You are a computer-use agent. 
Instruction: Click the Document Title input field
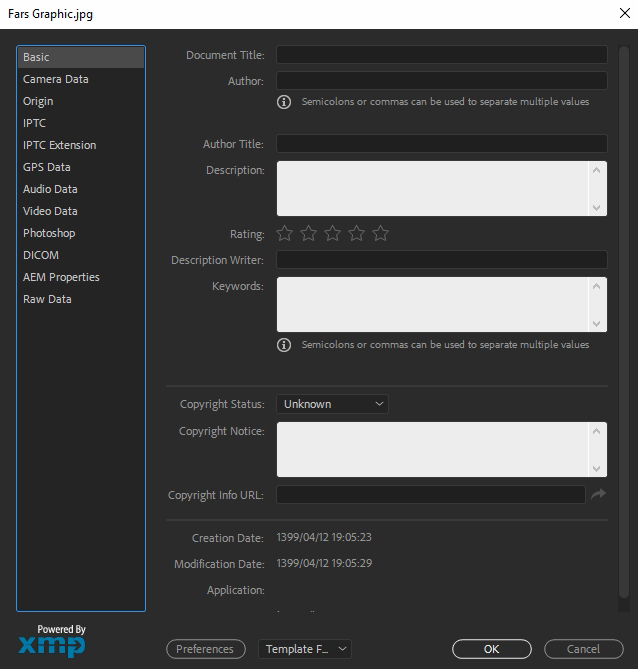click(x=441, y=55)
